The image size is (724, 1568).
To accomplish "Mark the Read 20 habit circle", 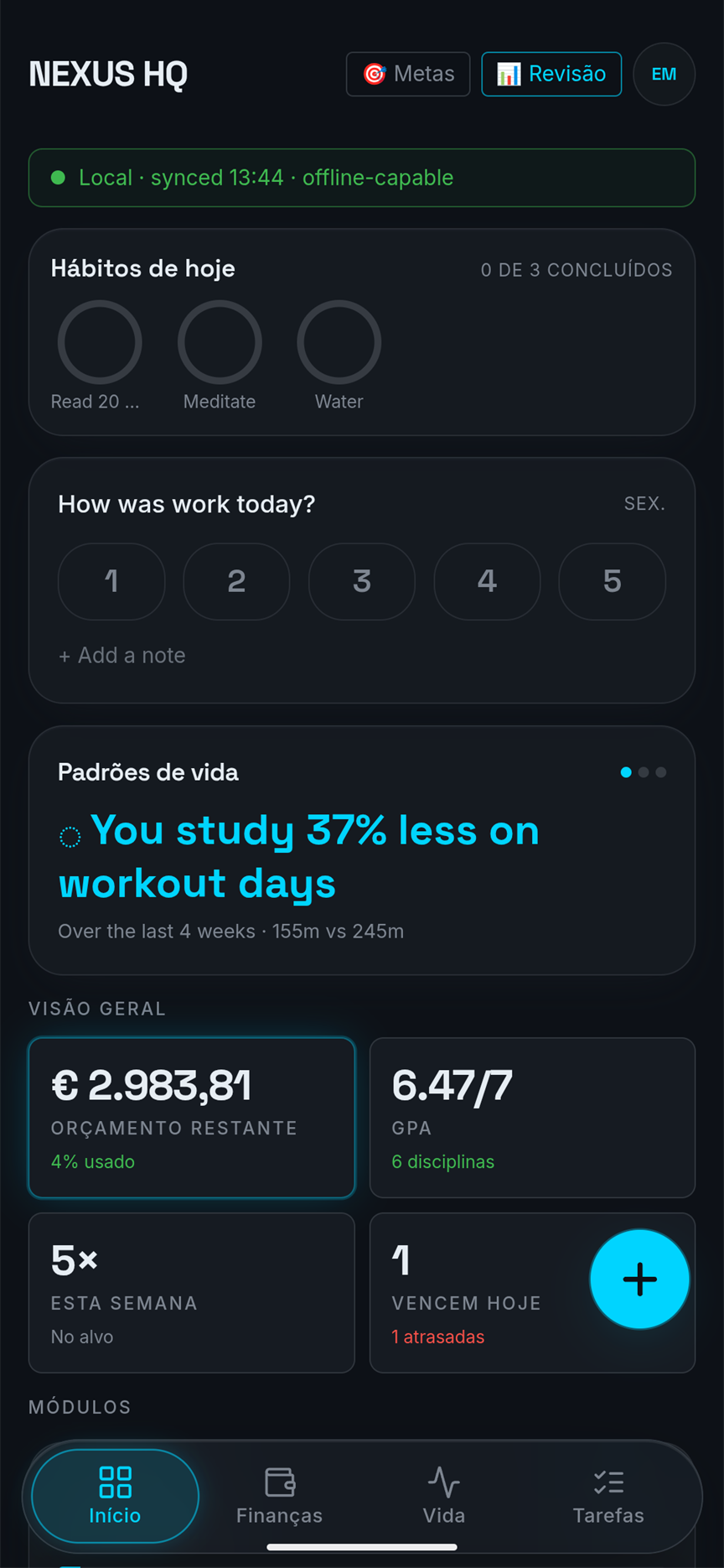I will (x=99, y=342).
